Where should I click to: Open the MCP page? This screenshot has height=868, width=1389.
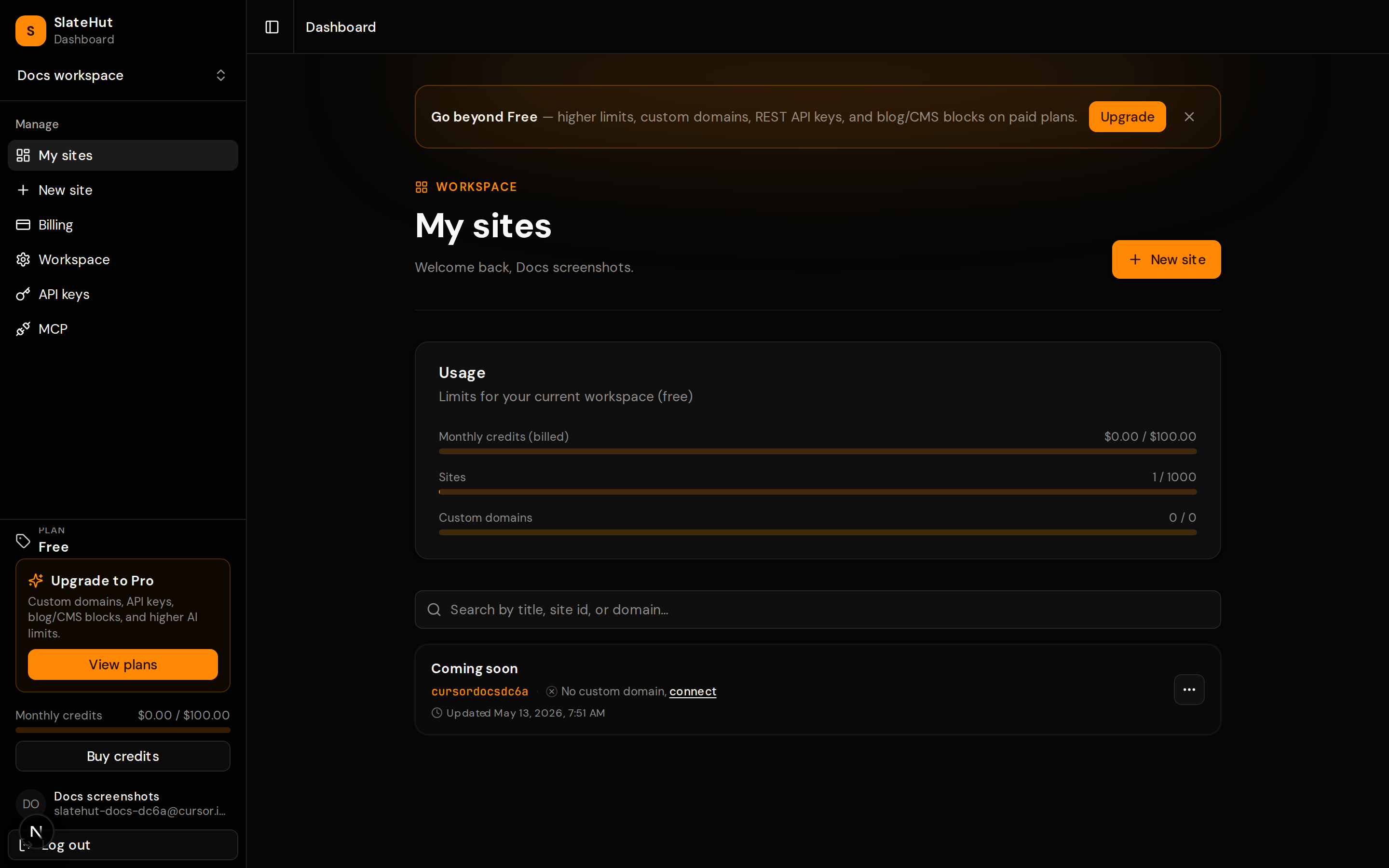coord(123,329)
